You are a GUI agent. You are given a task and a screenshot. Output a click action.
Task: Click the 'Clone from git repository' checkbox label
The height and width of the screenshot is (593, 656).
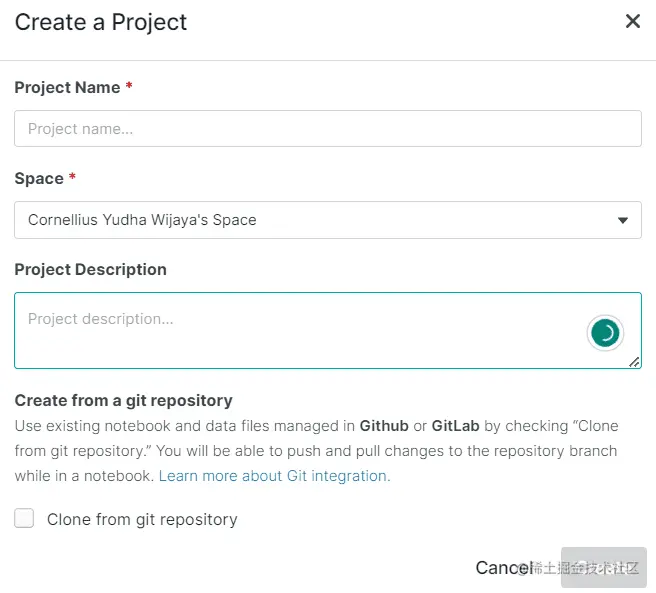(142, 519)
